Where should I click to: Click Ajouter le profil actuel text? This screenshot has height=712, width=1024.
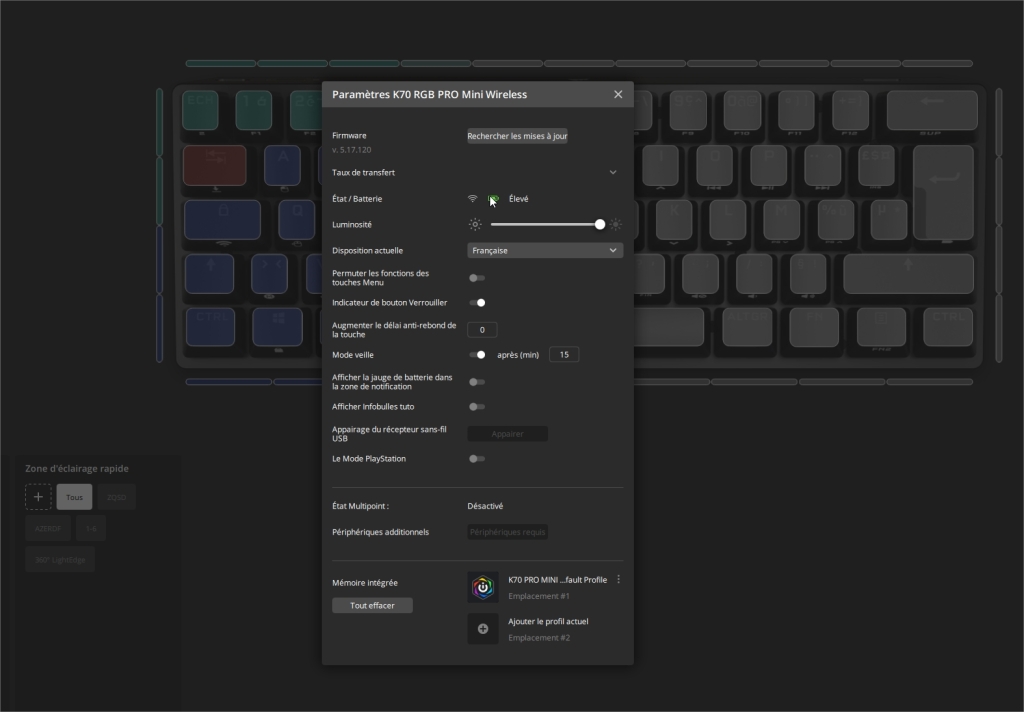coord(548,621)
